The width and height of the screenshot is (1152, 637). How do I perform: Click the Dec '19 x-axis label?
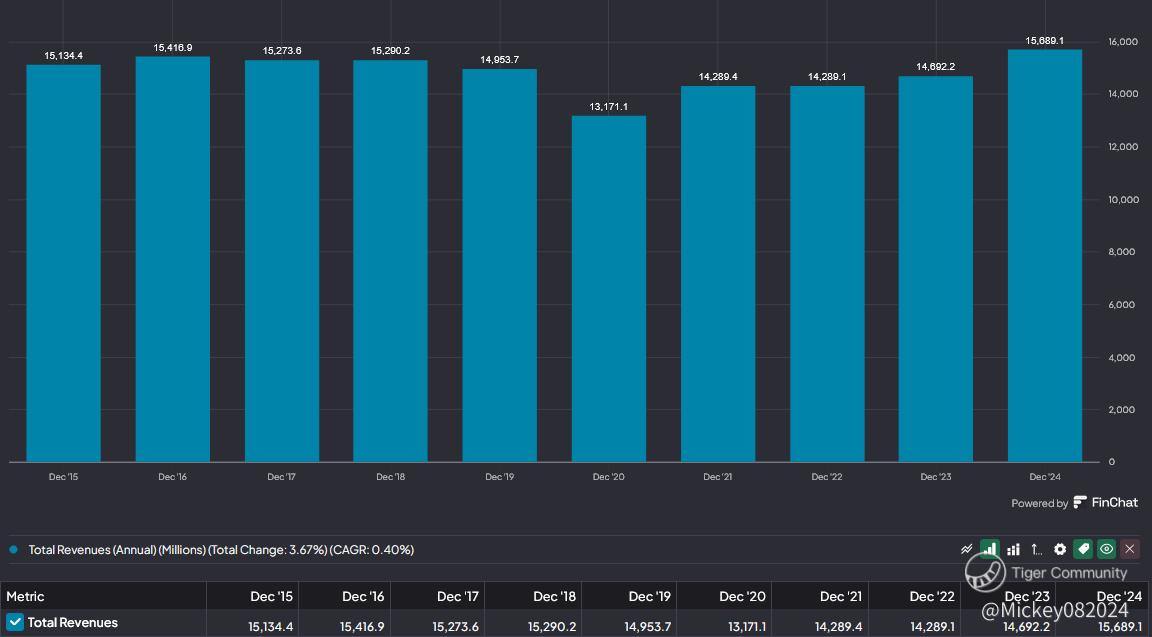pyautogui.click(x=500, y=477)
